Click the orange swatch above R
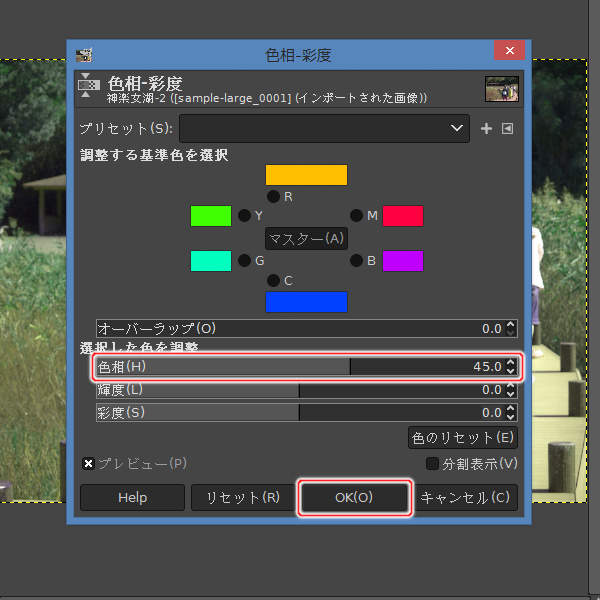Screen dimensions: 600x600 [x=306, y=175]
